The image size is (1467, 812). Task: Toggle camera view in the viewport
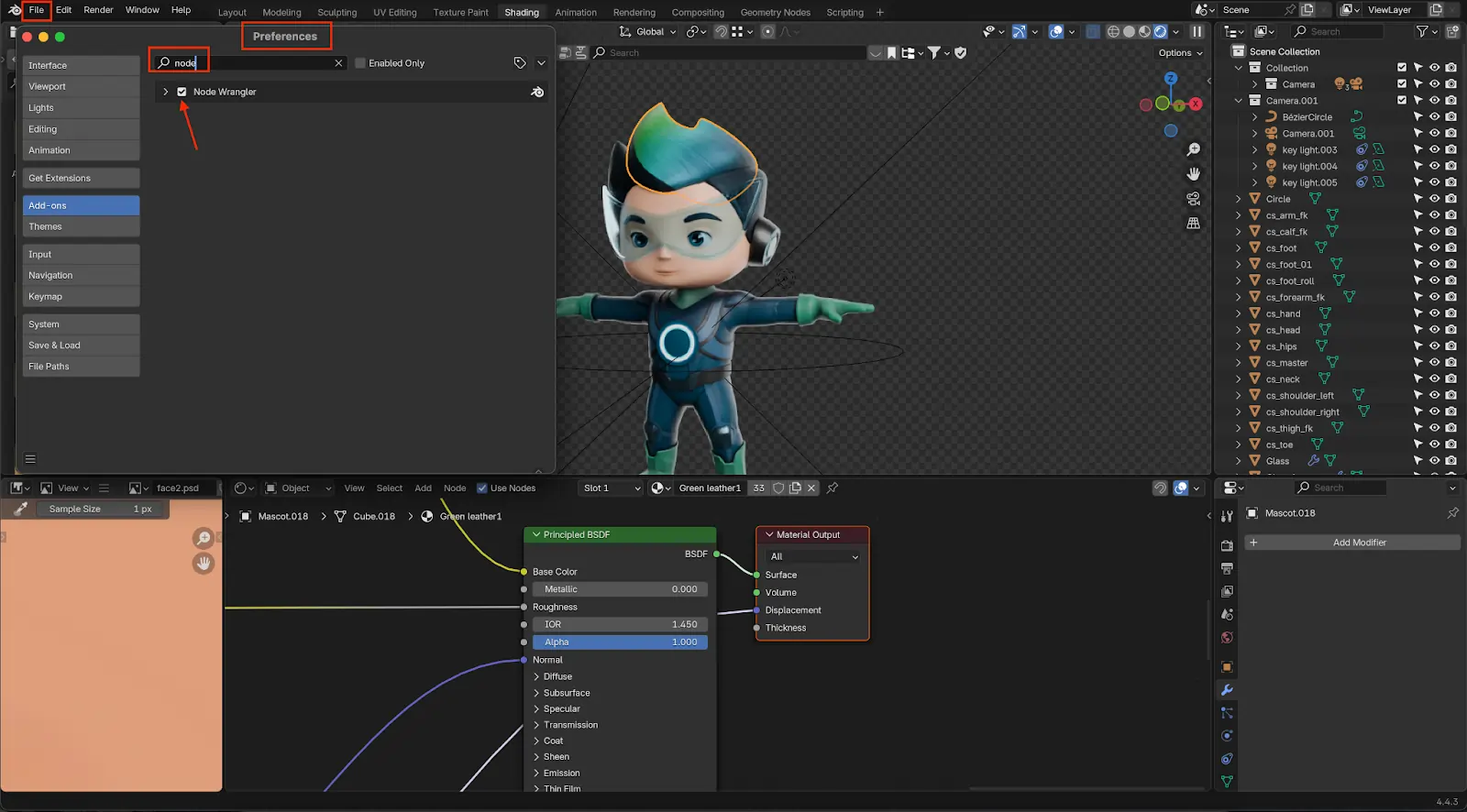[x=1193, y=199]
